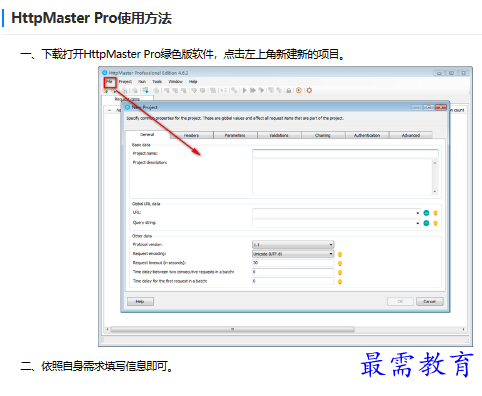
Task: Click the main window horizontal scrollbar thumb
Action: point(233,329)
